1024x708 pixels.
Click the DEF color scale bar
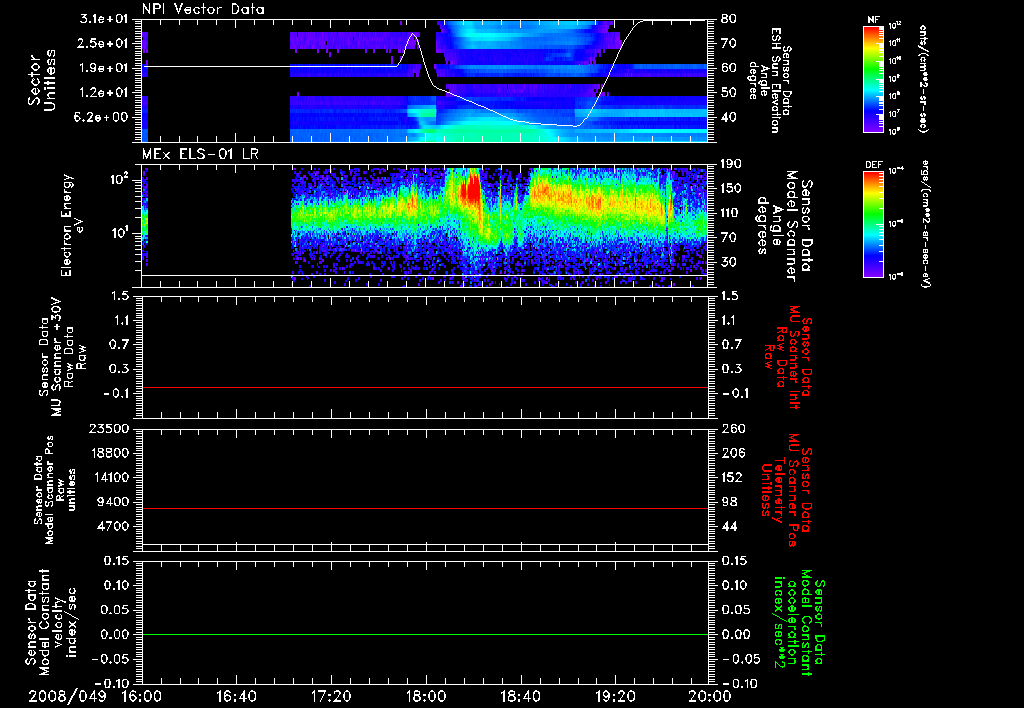coord(873,224)
